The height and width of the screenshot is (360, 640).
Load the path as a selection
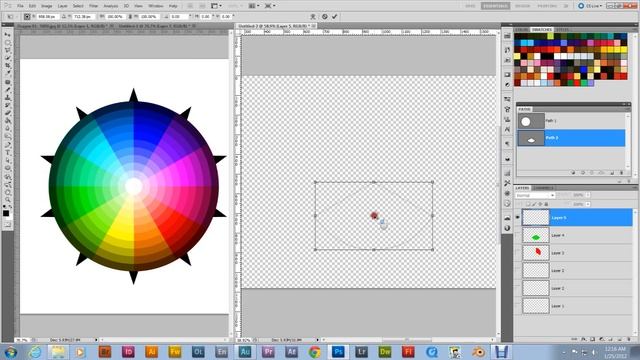coord(592,173)
